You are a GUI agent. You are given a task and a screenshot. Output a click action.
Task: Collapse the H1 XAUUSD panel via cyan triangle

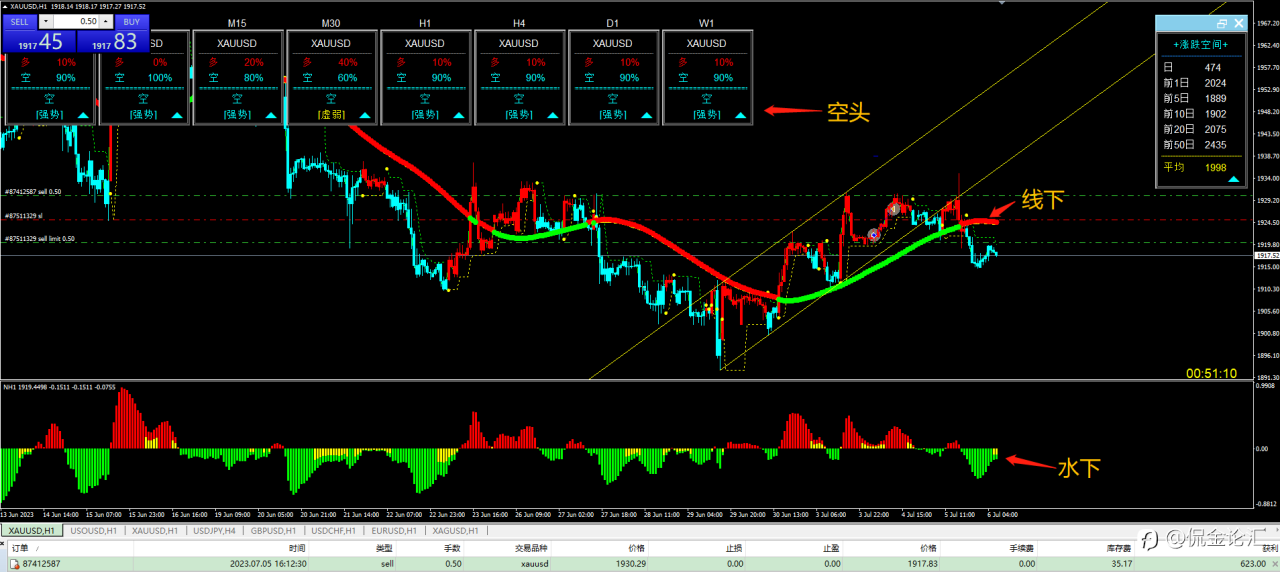458,115
